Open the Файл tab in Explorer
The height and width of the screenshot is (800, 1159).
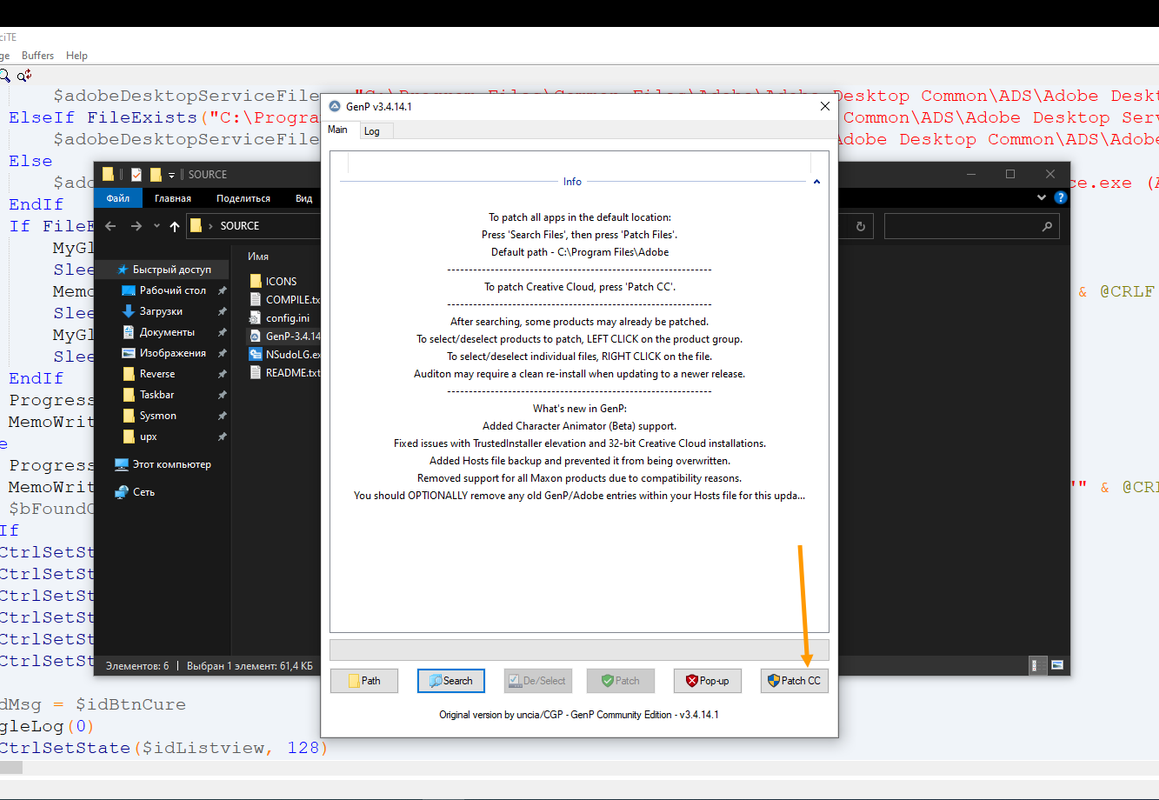[x=118, y=198]
